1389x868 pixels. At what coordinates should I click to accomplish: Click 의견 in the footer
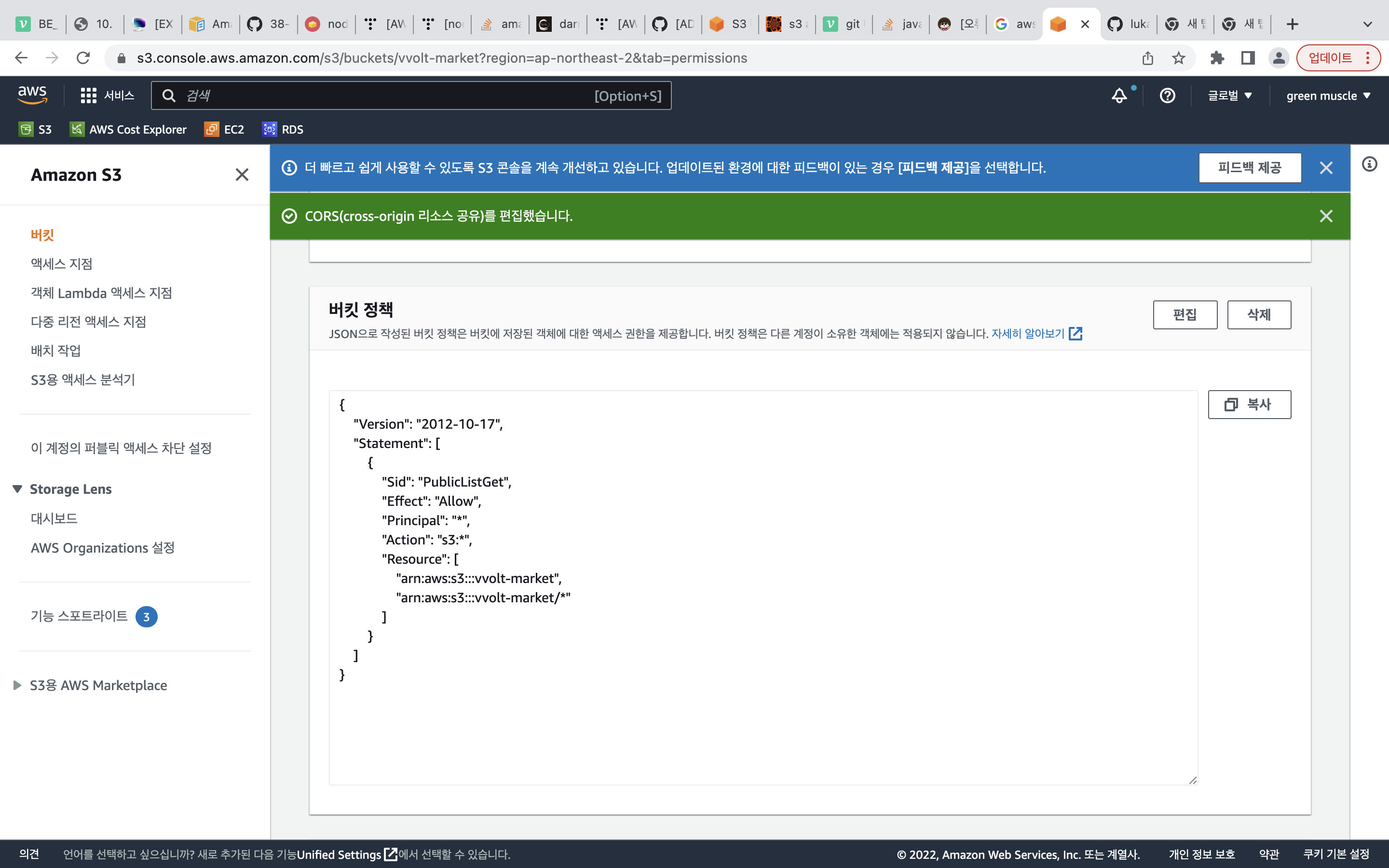(29, 854)
